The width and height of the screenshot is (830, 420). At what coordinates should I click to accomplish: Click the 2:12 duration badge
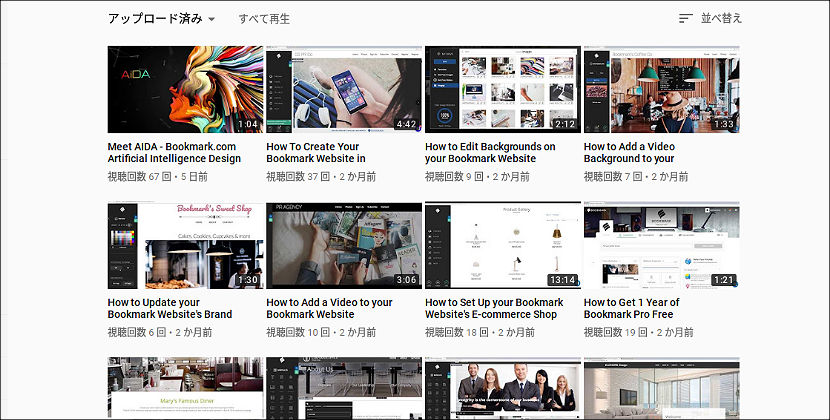(565, 124)
